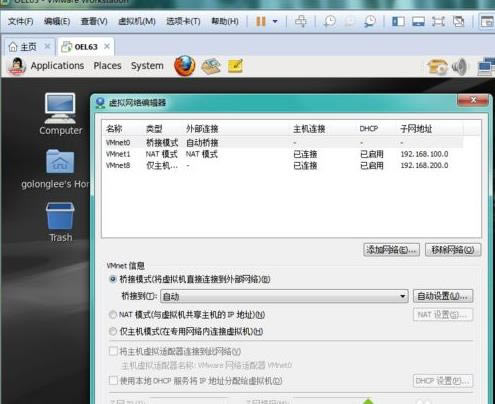Image resolution: width=495 pixels, height=404 pixels.
Task: Click the software update tray icon
Action: coord(437,67)
